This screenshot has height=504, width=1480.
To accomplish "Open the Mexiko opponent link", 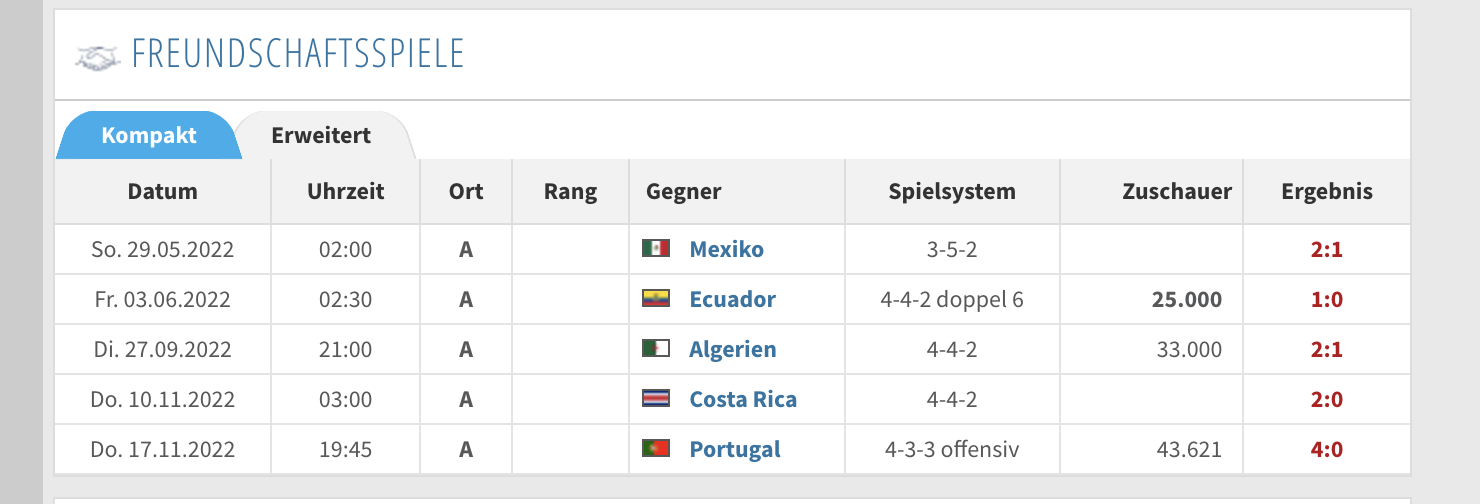I will 727,249.
